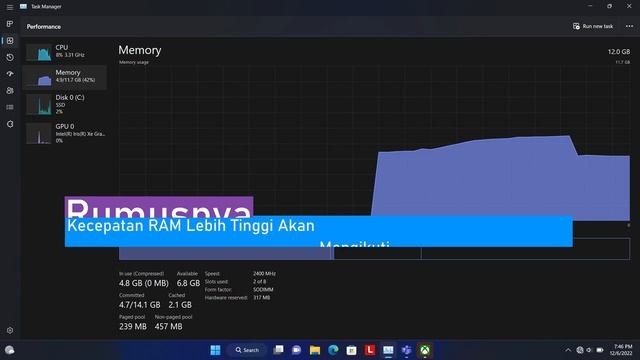Click the memory usage graph
This screenshot has height=360, width=640.
point(374,144)
